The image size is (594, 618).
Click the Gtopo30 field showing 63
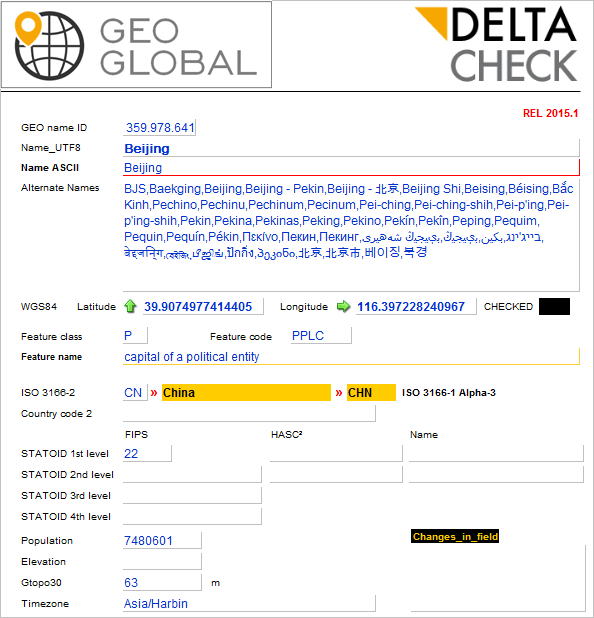pyautogui.click(x=162, y=582)
